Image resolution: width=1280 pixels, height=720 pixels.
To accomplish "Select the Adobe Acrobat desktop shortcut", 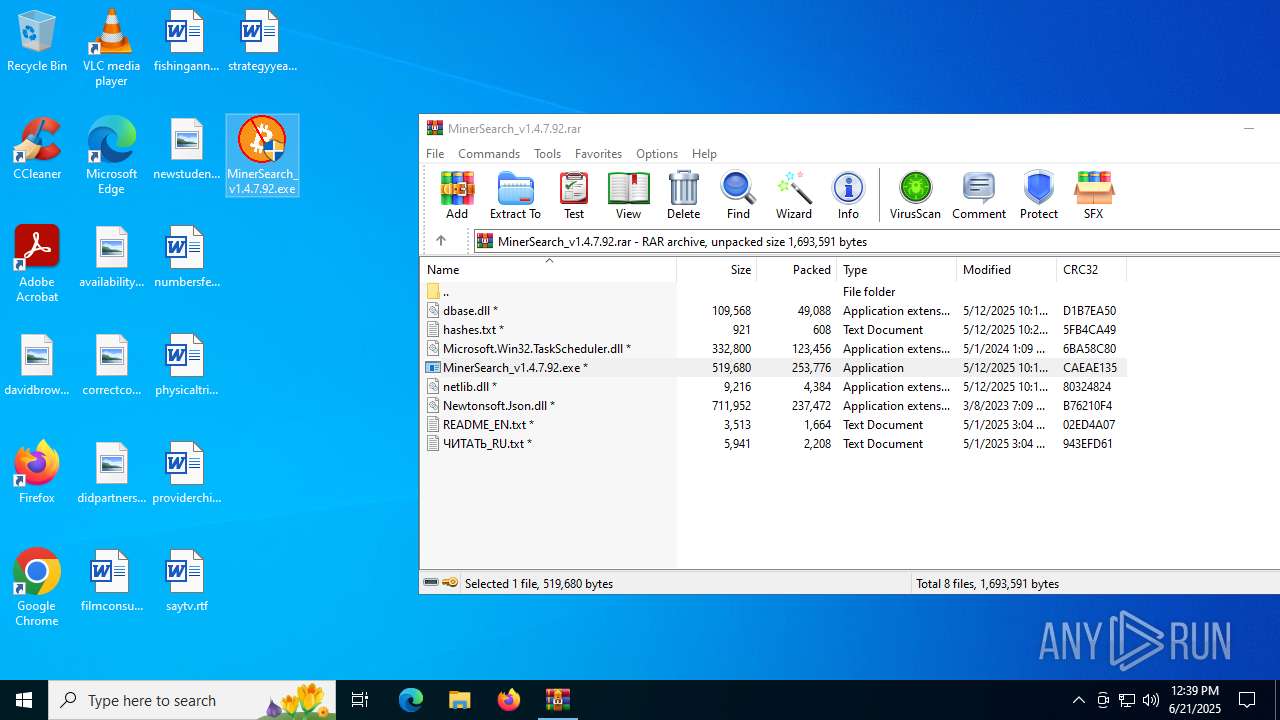I will point(37,264).
